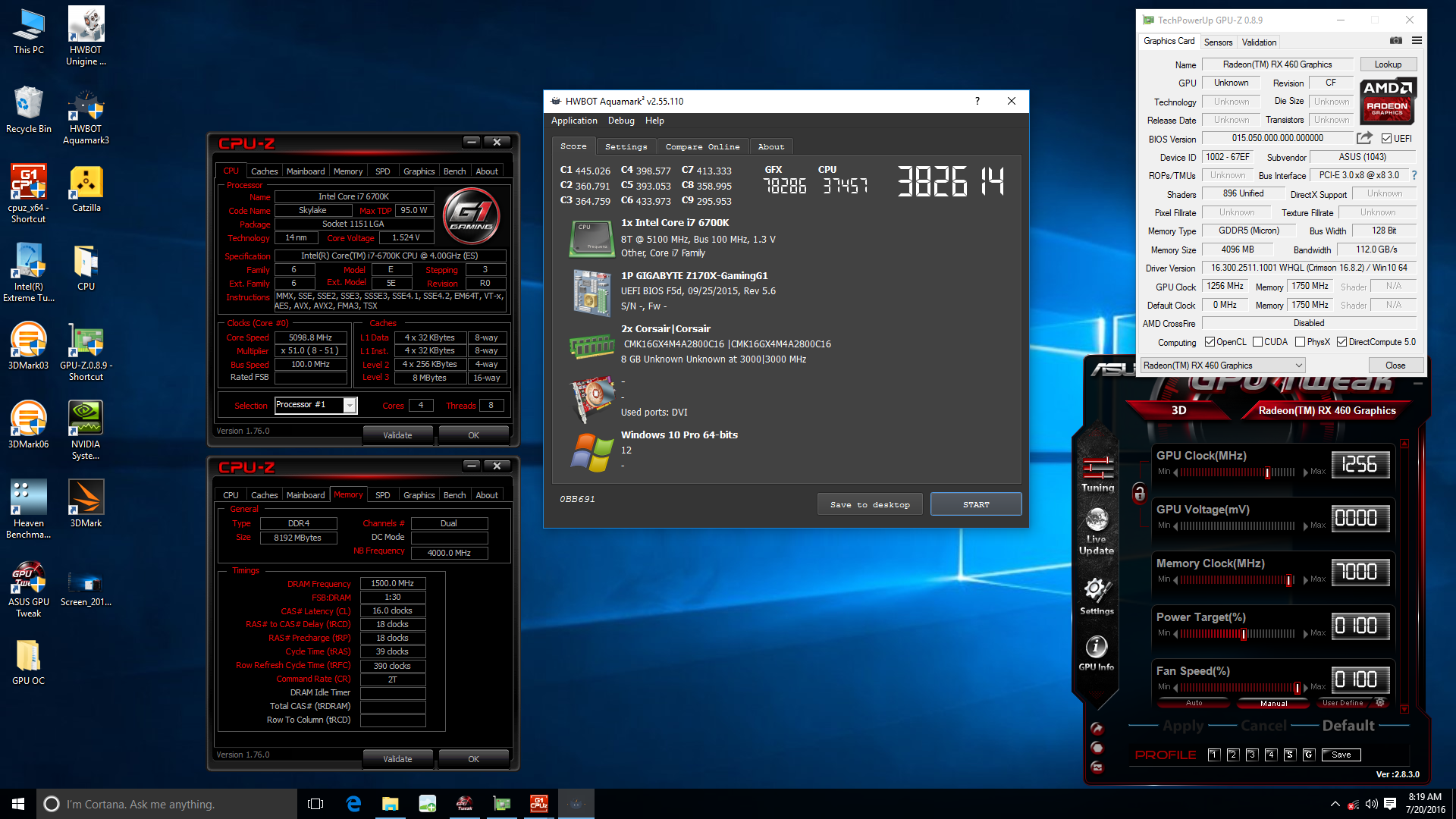The width and height of the screenshot is (1456, 819).
Task: Click the Memory Clock Min decrease arrow
Action: click(x=1175, y=579)
